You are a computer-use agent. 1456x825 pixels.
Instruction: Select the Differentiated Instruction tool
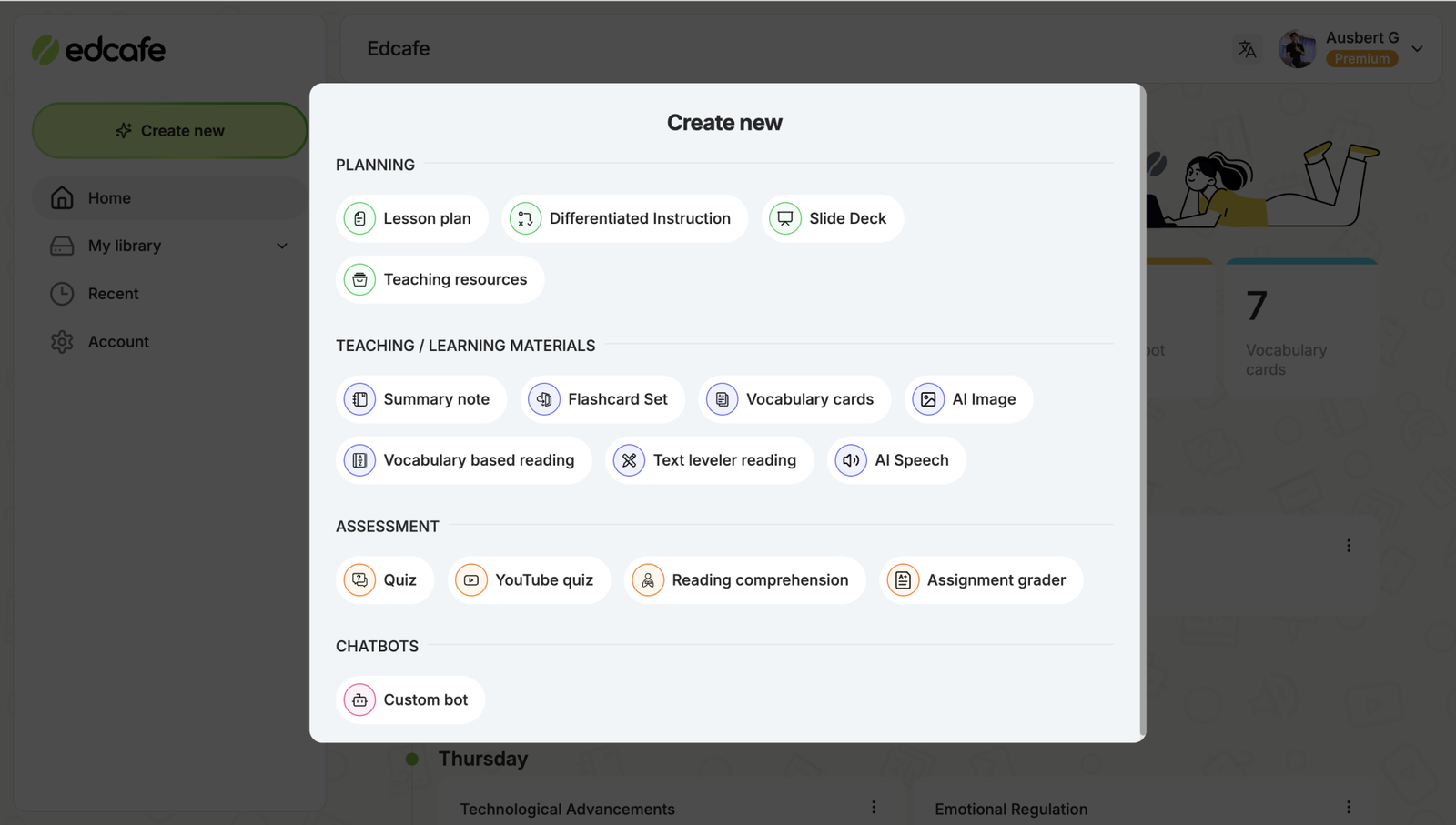click(x=624, y=218)
